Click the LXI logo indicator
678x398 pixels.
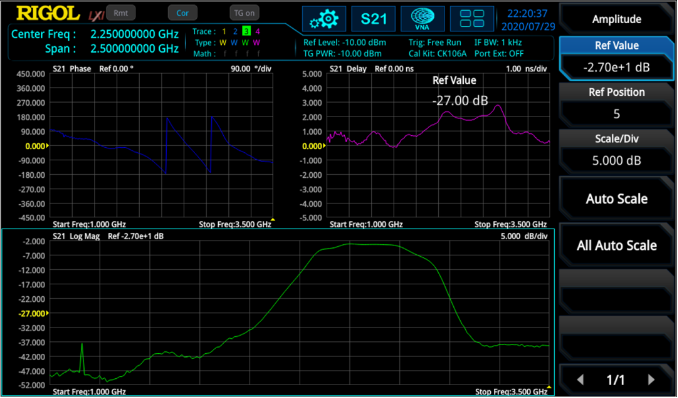(x=96, y=16)
